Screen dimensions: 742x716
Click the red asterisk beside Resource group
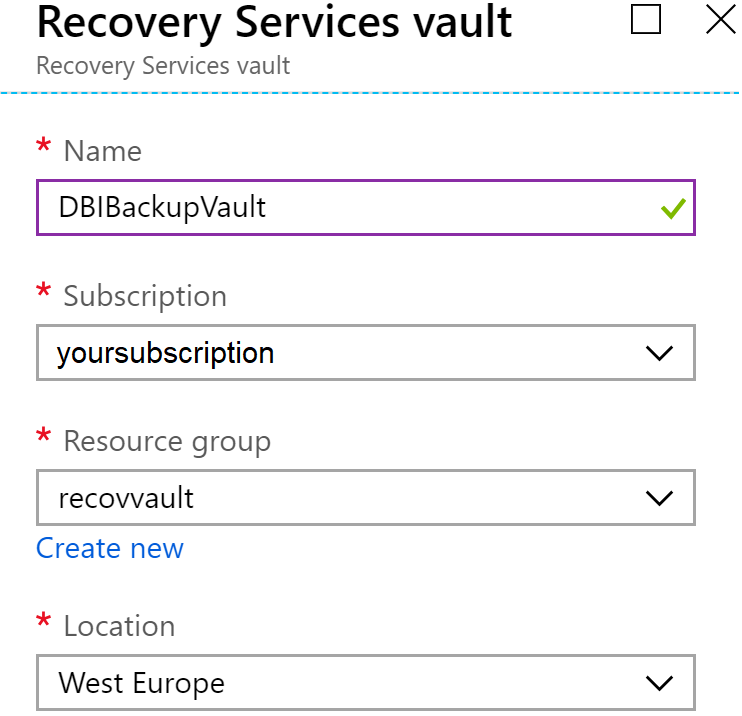coord(43,439)
